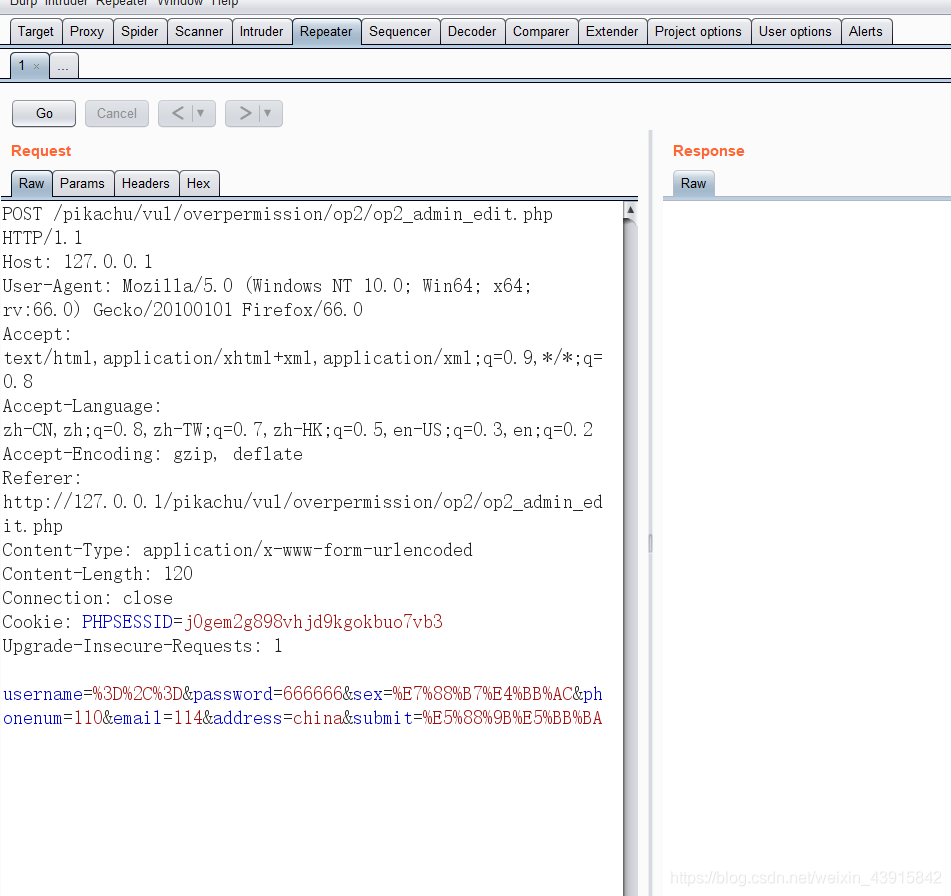
Task: Click the 'Content-Length: 120' line
Action: [98, 574]
